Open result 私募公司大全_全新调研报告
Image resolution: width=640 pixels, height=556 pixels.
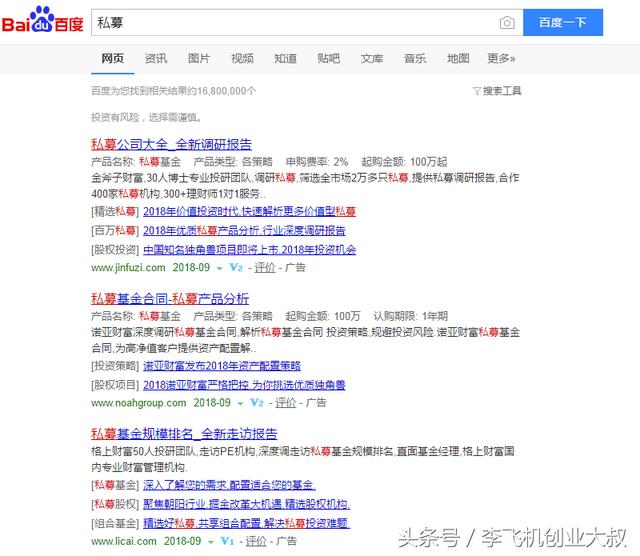click(x=171, y=144)
